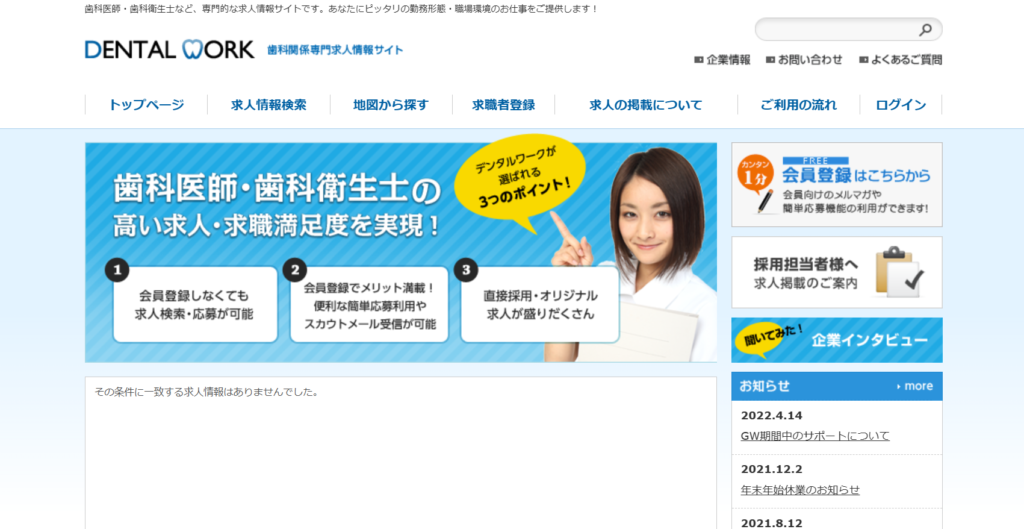Image resolution: width=1024 pixels, height=529 pixels.
Task: Select 地図から探す in navigation
Action: (x=390, y=105)
